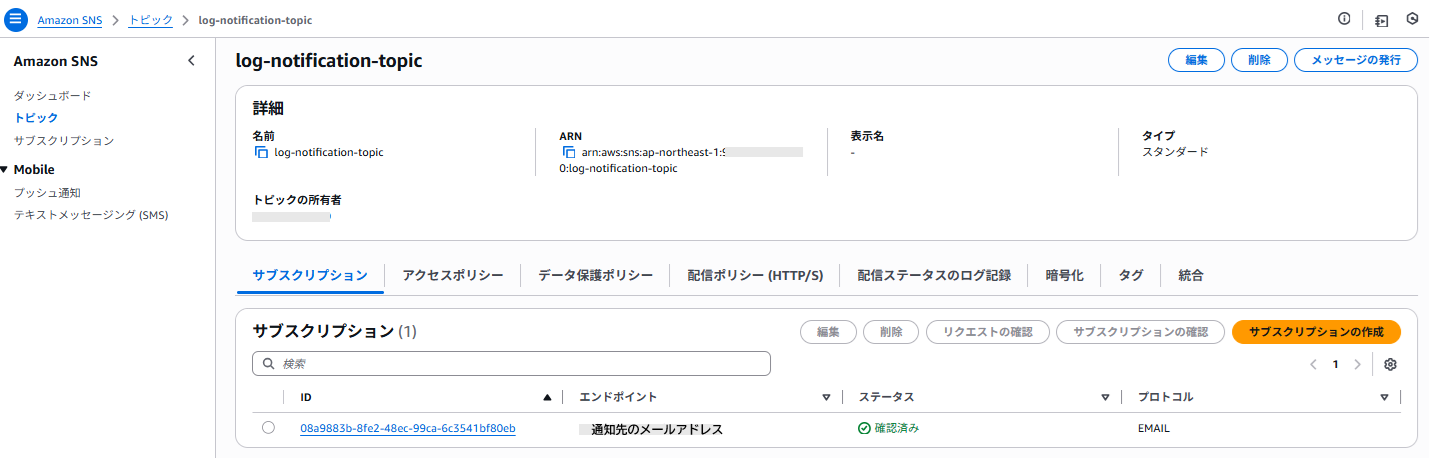Switch to the アクセスポリシー tab
Viewport: 1430px width, 458px height.
(x=452, y=275)
